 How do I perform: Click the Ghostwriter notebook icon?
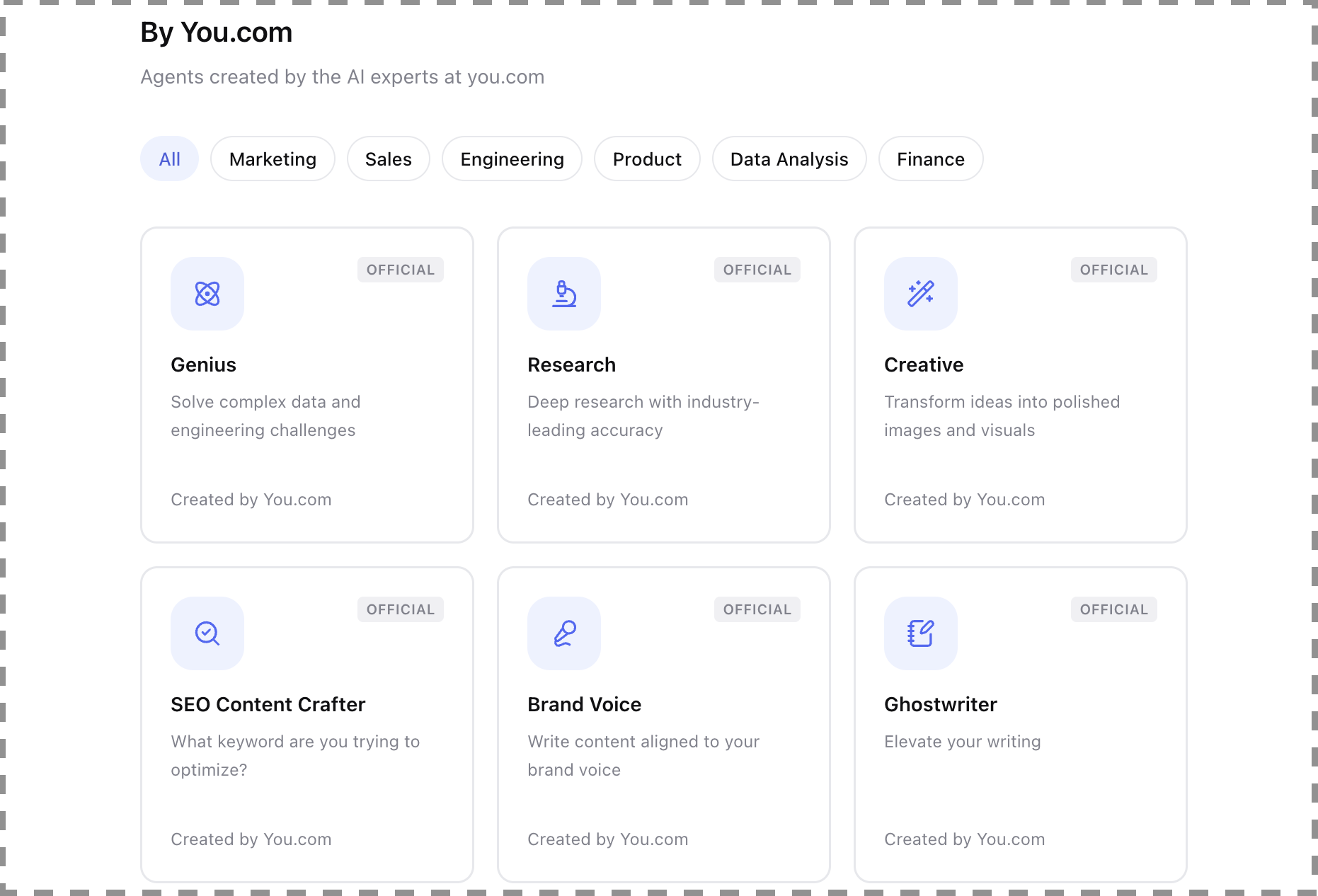click(921, 633)
